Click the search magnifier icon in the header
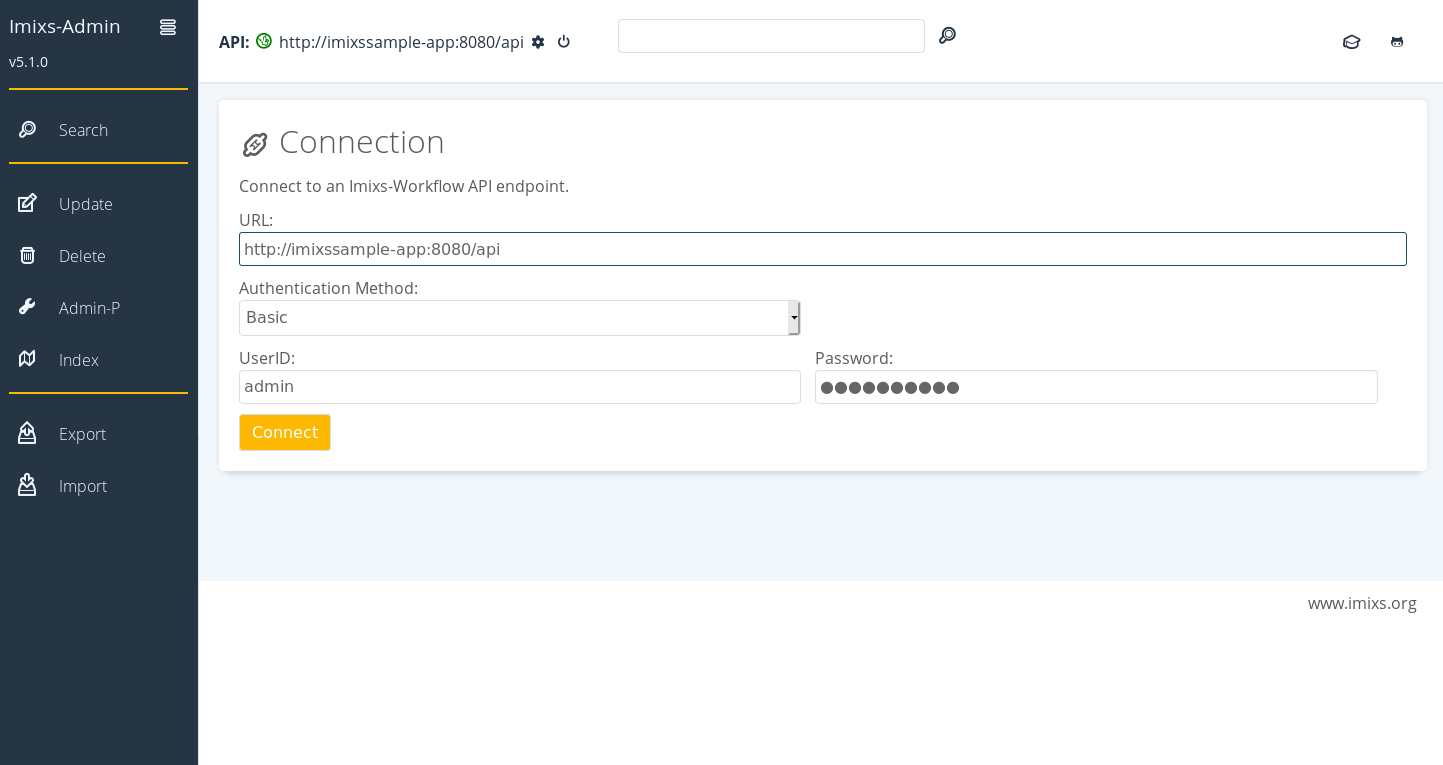Viewport: 1443px width, 765px height. click(947, 36)
